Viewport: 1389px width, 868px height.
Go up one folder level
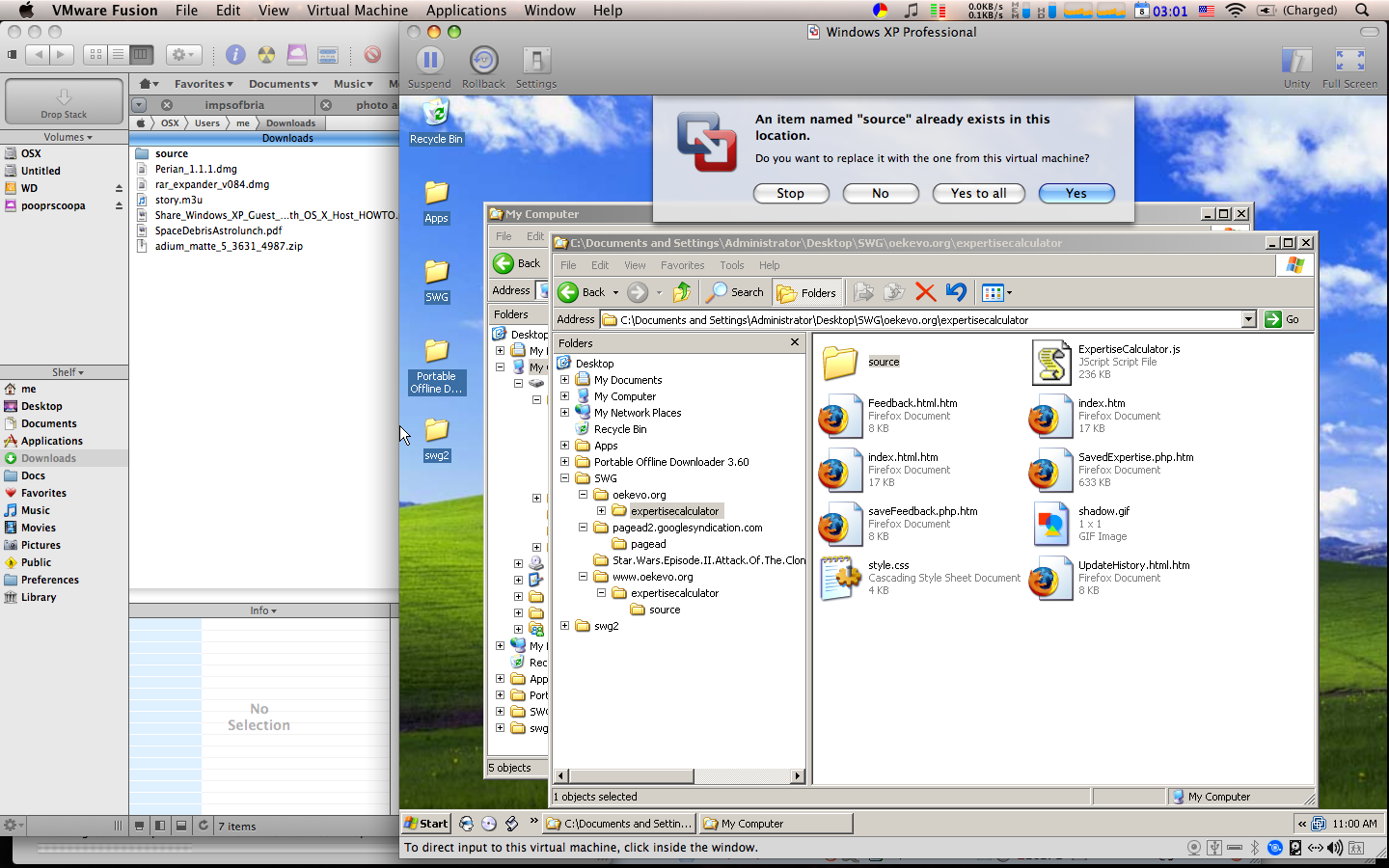[x=682, y=292]
